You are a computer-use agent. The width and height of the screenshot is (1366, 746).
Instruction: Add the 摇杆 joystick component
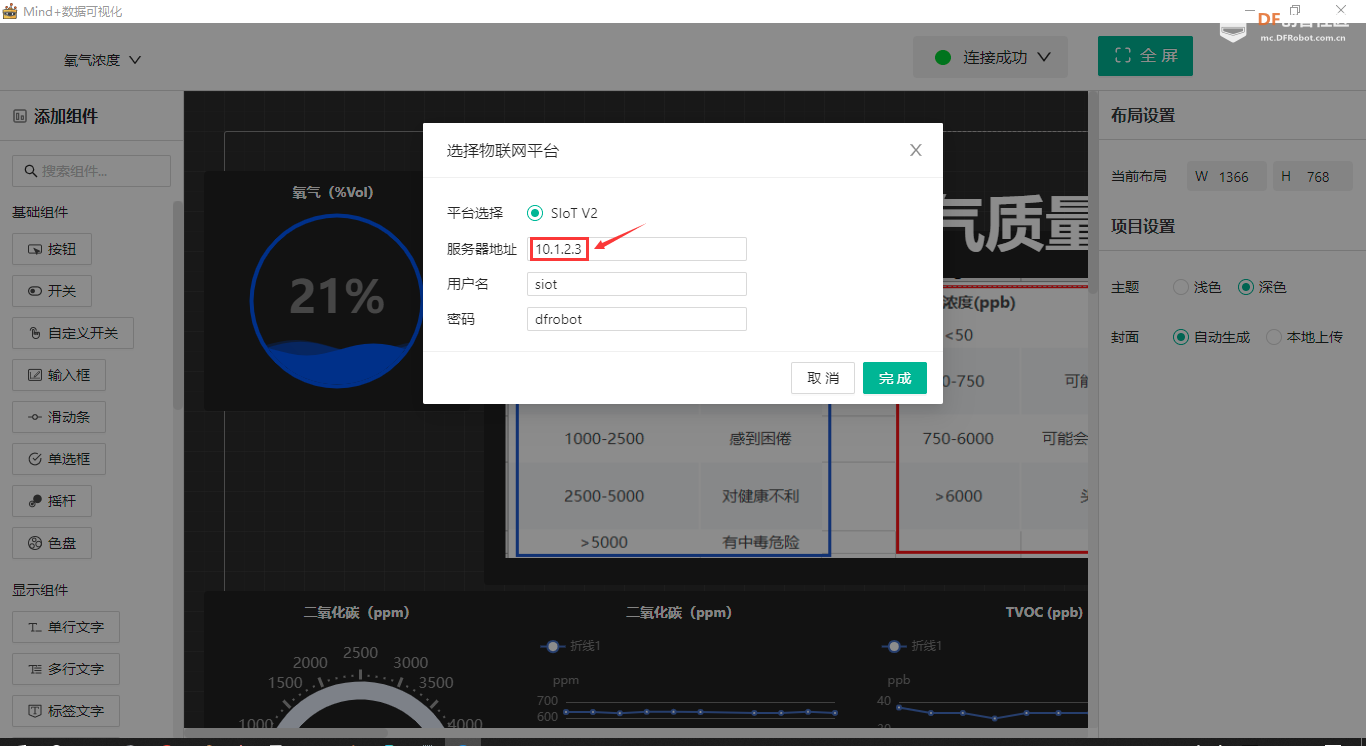point(52,501)
